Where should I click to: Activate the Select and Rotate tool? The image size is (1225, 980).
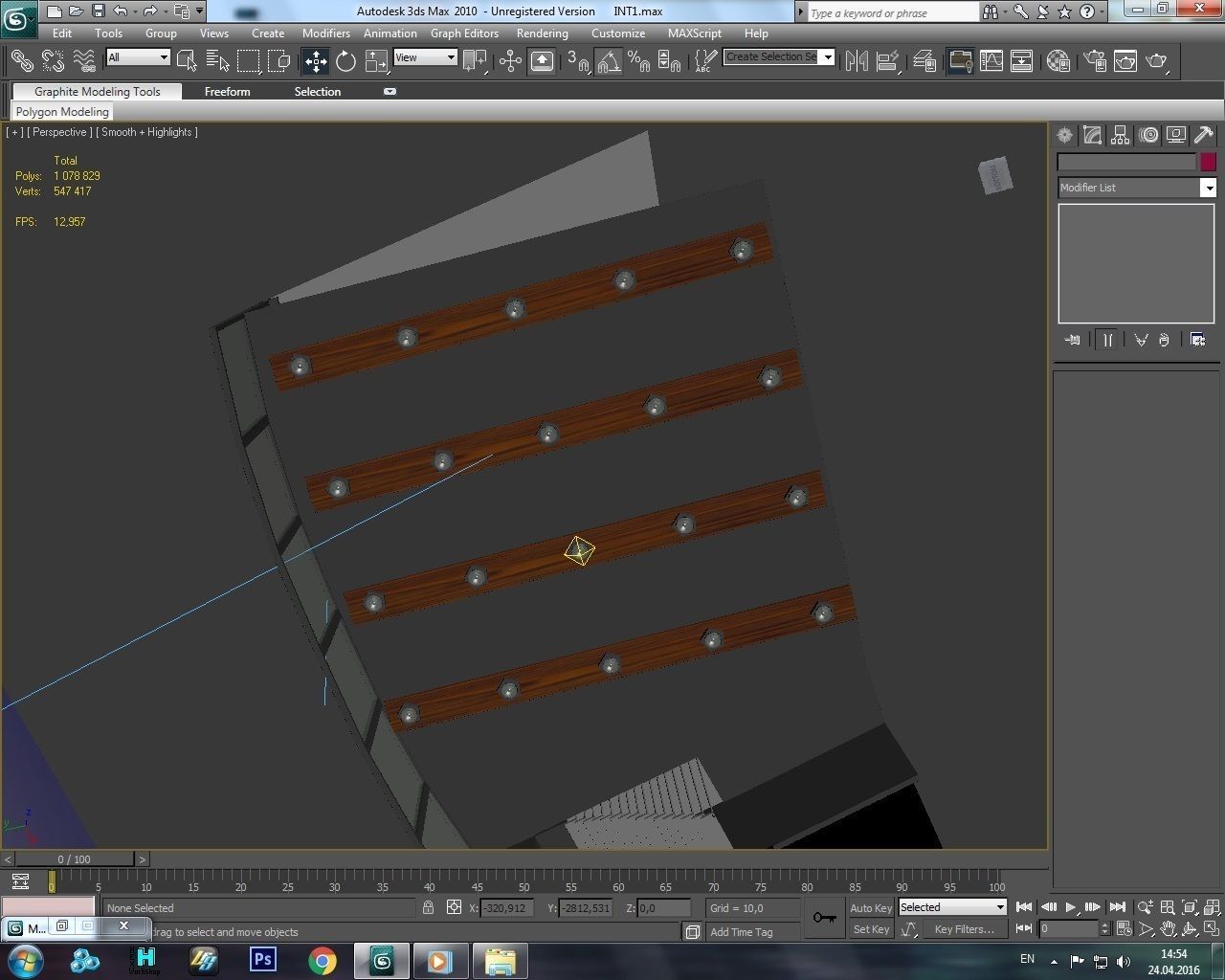click(x=346, y=61)
